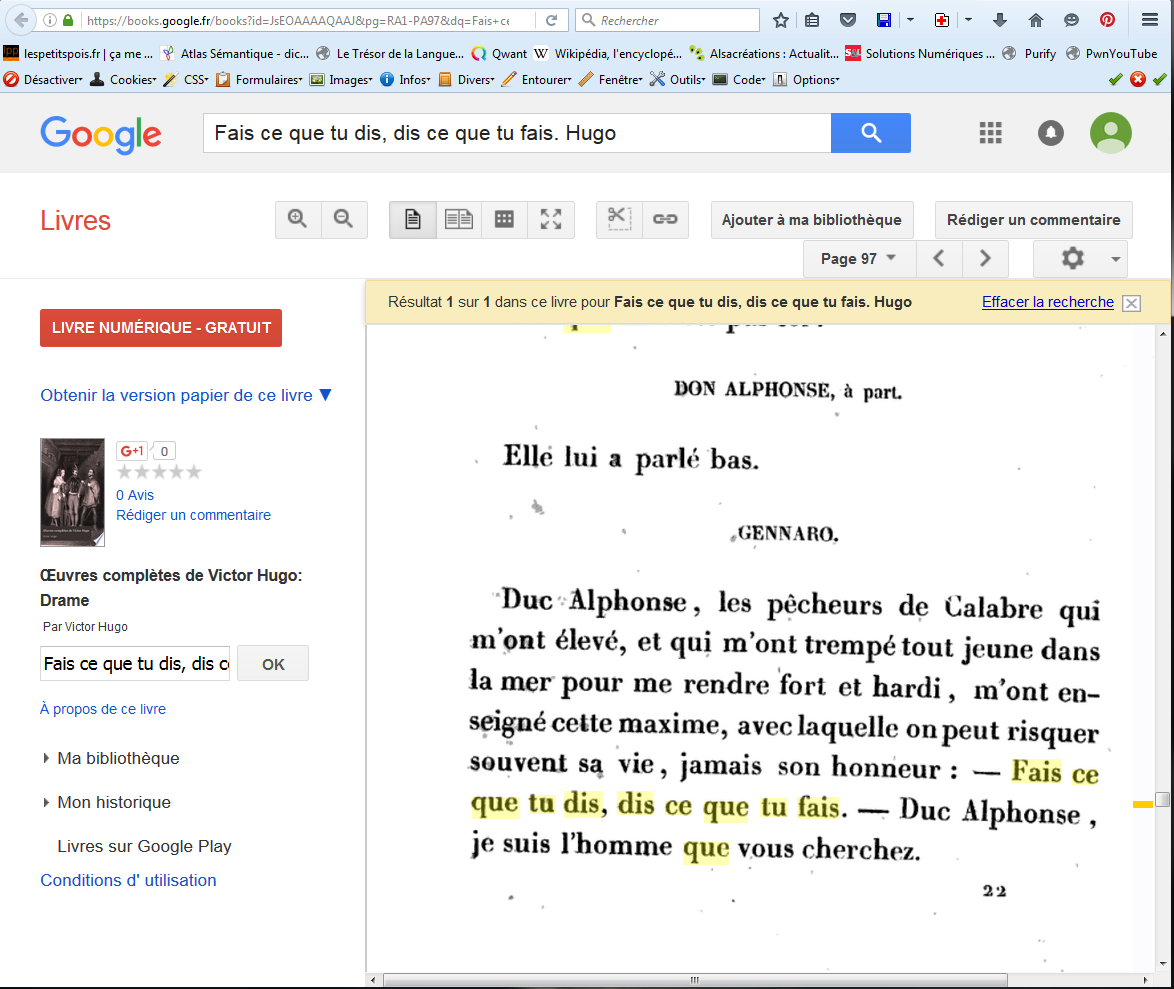Open the settings gear dropdown
1174x989 pixels.
click(1080, 259)
